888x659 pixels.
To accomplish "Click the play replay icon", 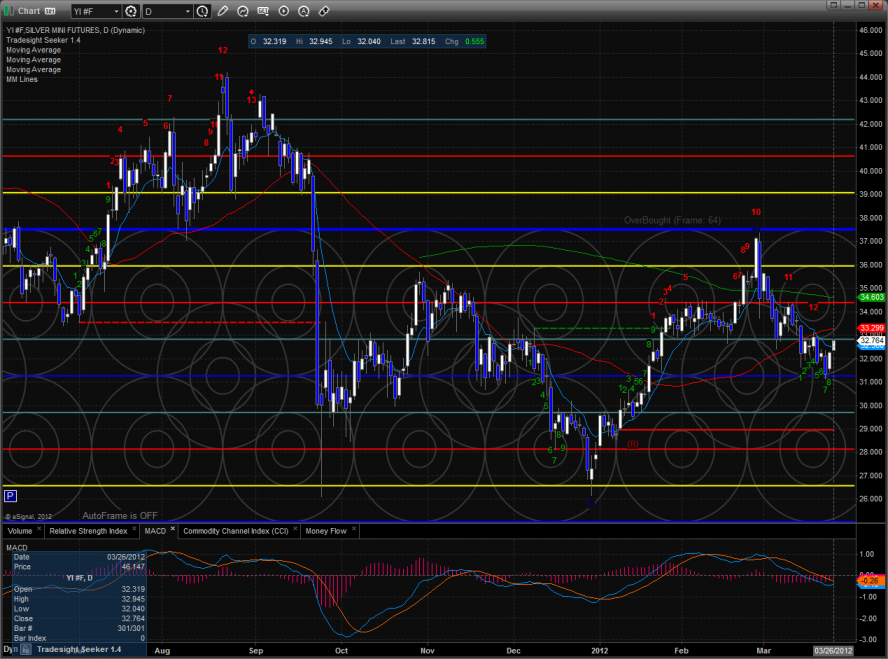I will tap(284, 12).
